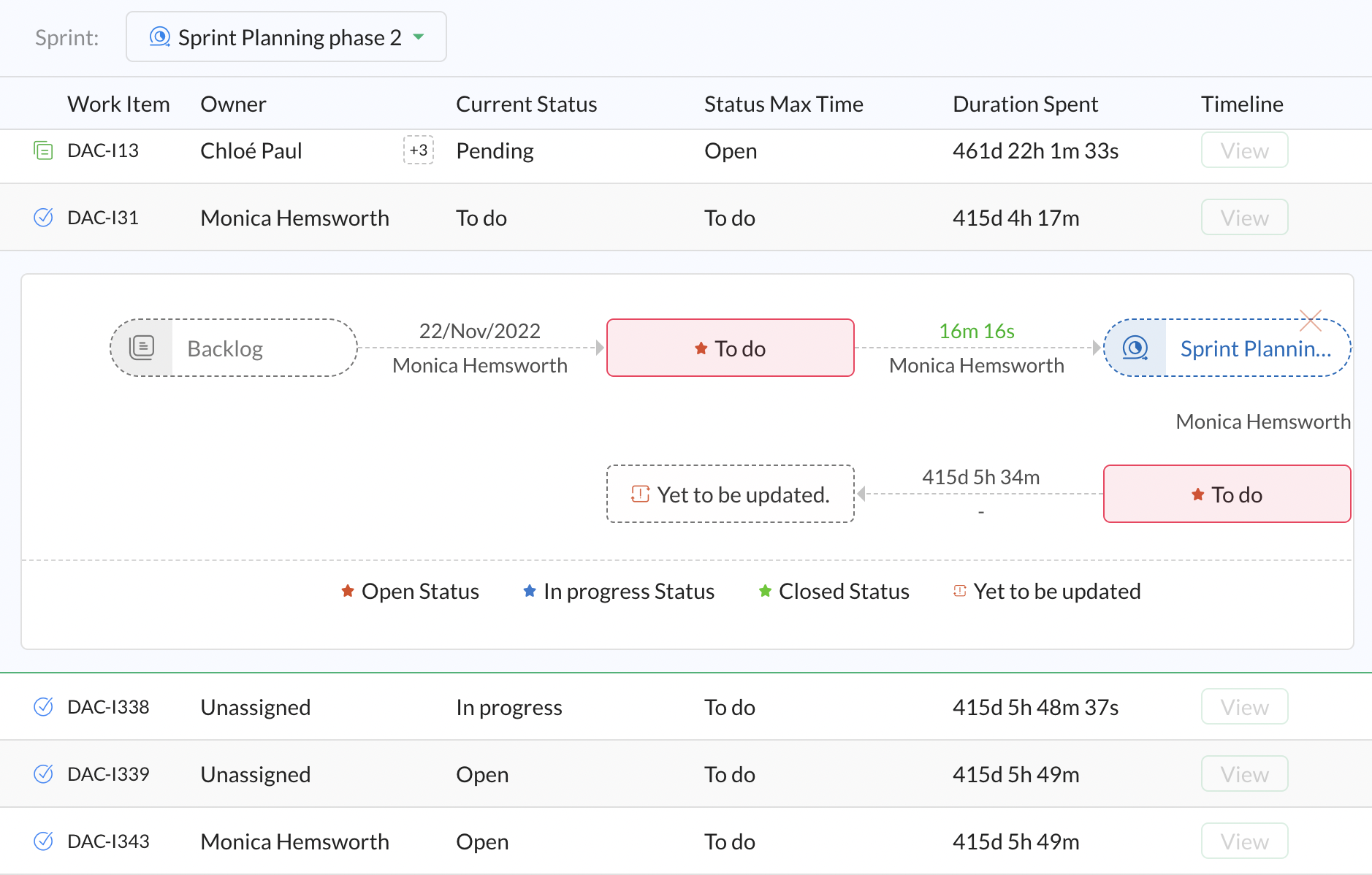1372x875 pixels.
Task: Open the Sprint Planning phase 2 dropdown
Action: [286, 37]
